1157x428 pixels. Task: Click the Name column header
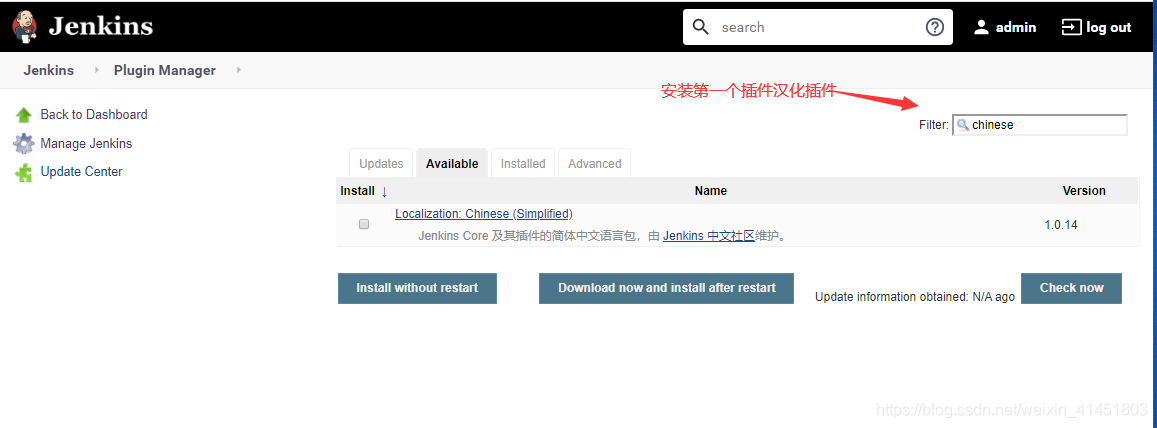pyautogui.click(x=711, y=190)
